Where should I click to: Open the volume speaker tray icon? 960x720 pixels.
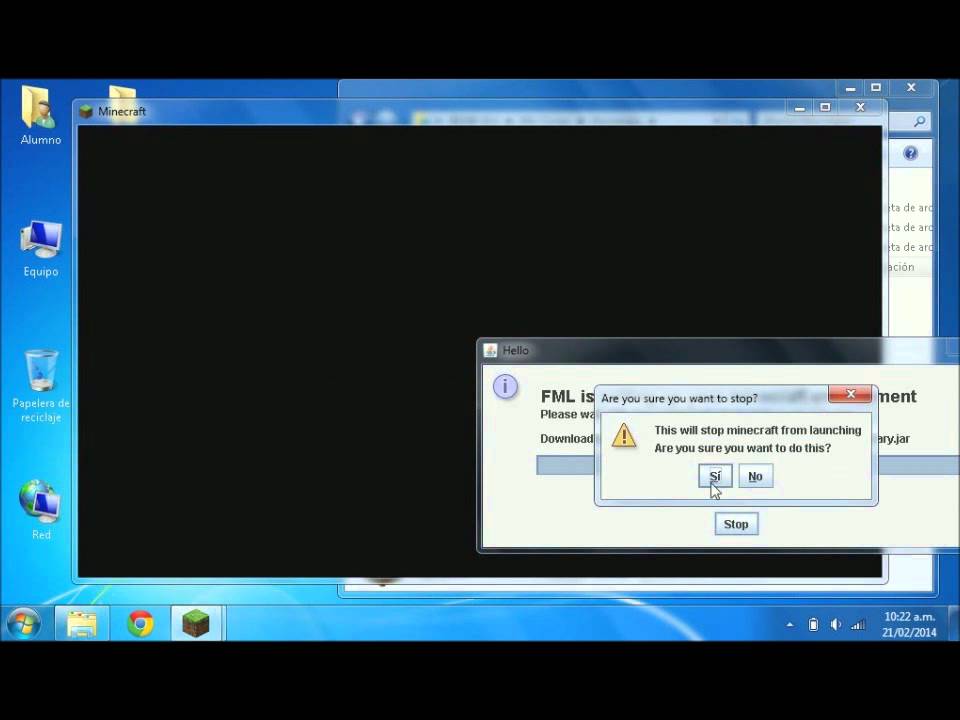tap(836, 624)
